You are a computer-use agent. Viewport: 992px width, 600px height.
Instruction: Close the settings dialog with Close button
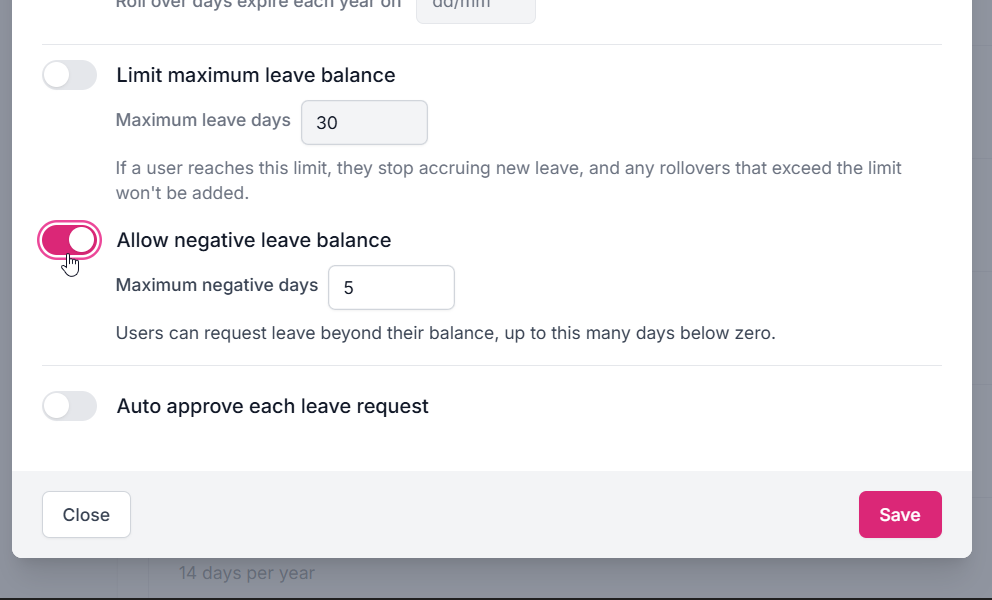86,515
